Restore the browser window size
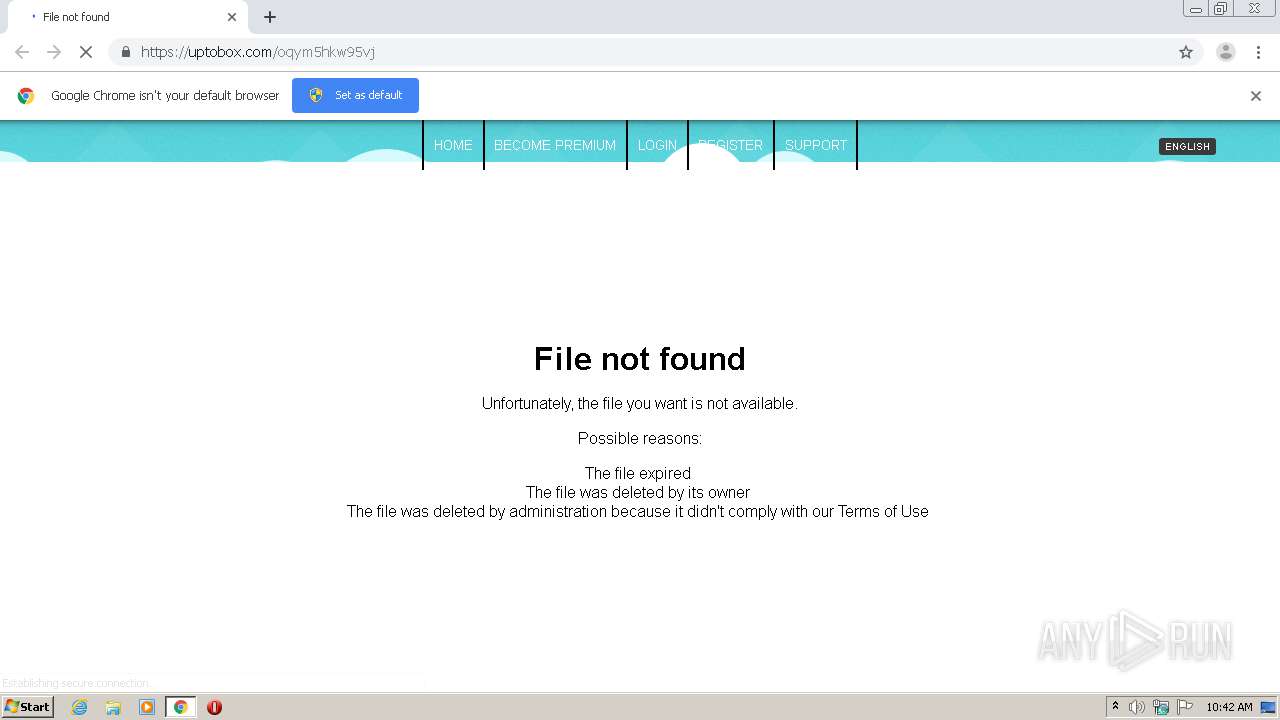This screenshot has width=1280, height=720. pos(1221,9)
